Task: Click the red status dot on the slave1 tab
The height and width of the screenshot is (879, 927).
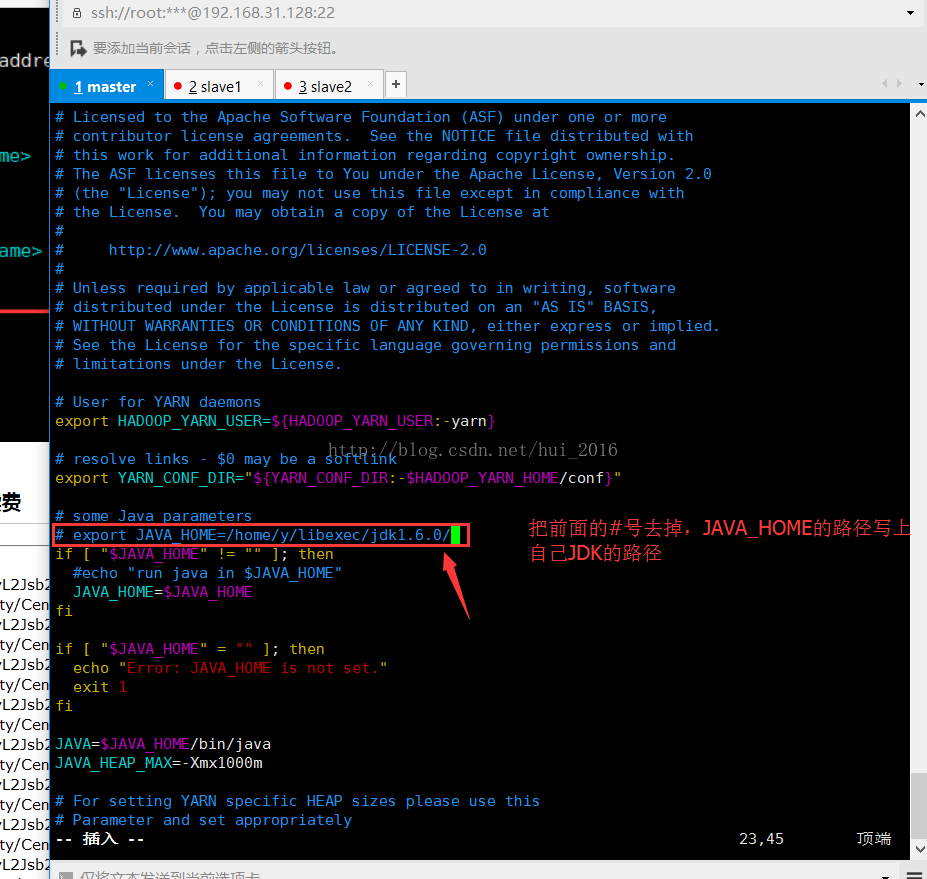Action: 178,86
